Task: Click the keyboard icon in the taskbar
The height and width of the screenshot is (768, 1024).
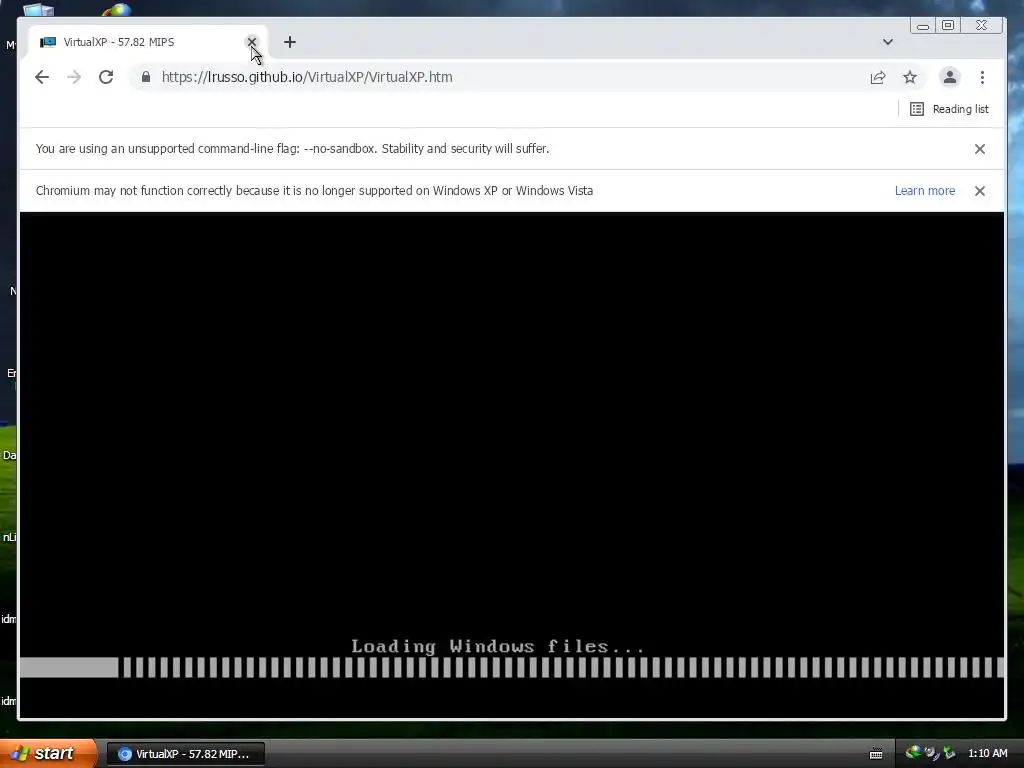Action: tap(876, 754)
